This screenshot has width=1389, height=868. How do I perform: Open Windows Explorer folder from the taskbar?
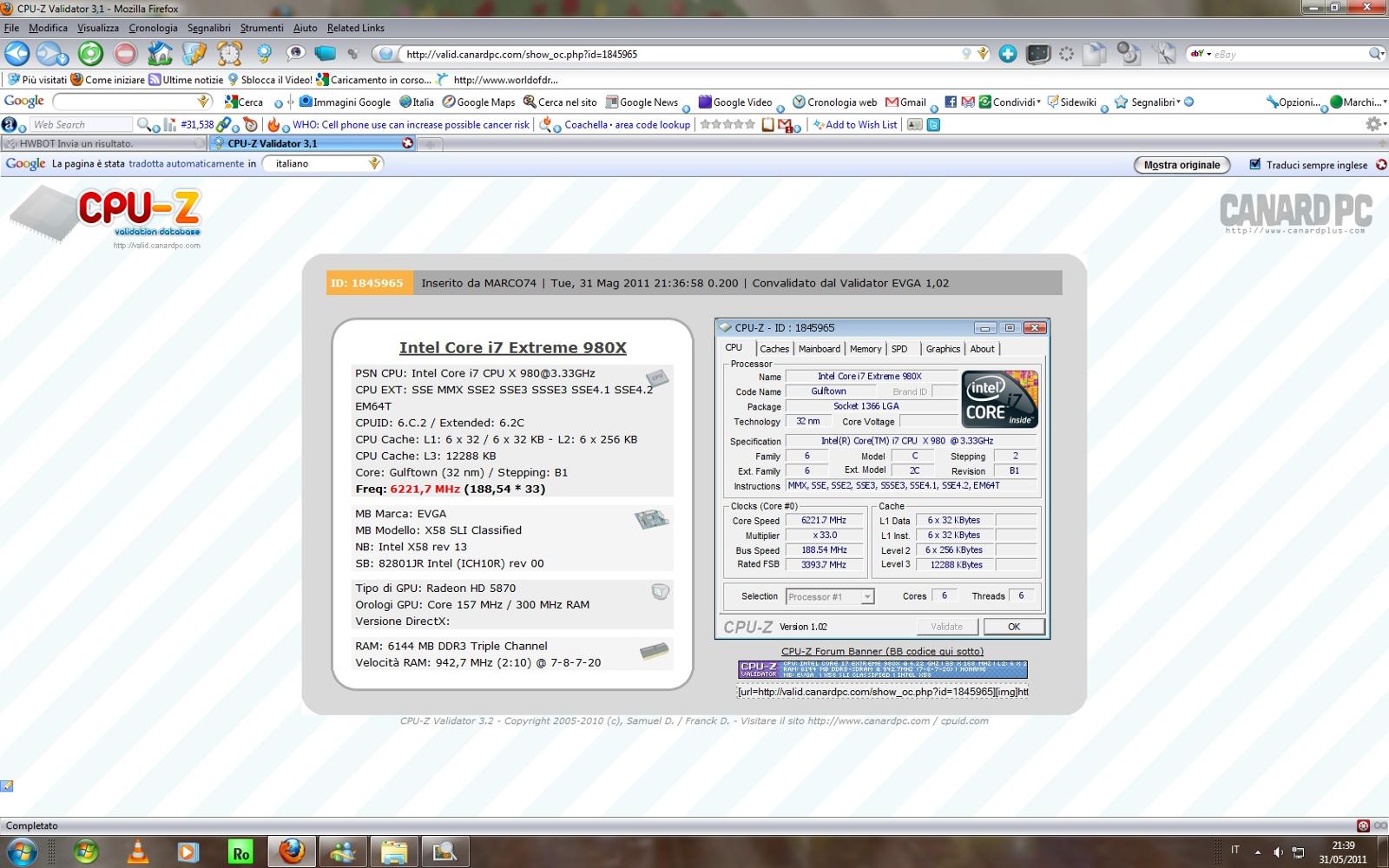coord(393,852)
